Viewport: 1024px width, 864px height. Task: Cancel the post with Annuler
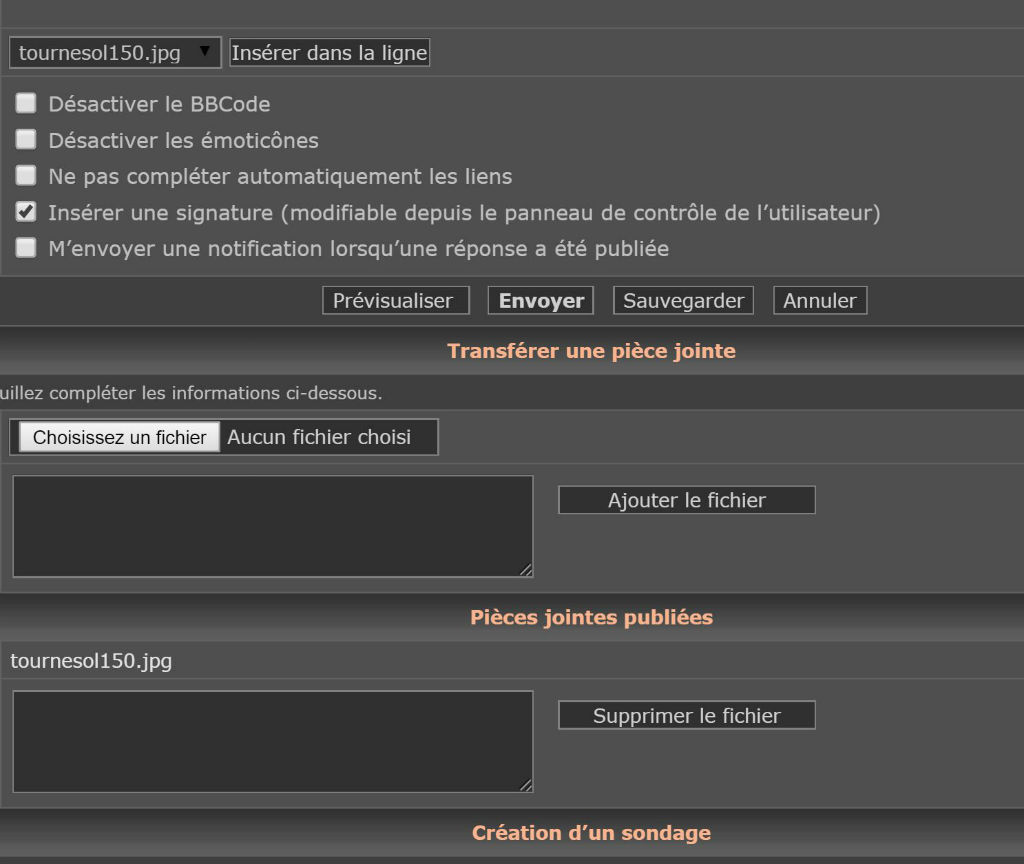819,301
